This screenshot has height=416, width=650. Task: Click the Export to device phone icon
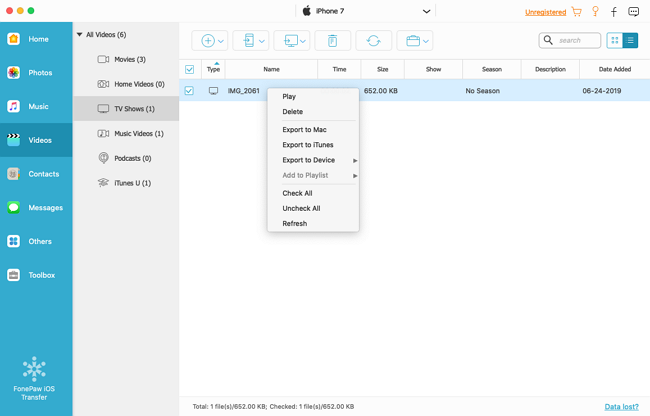249,41
